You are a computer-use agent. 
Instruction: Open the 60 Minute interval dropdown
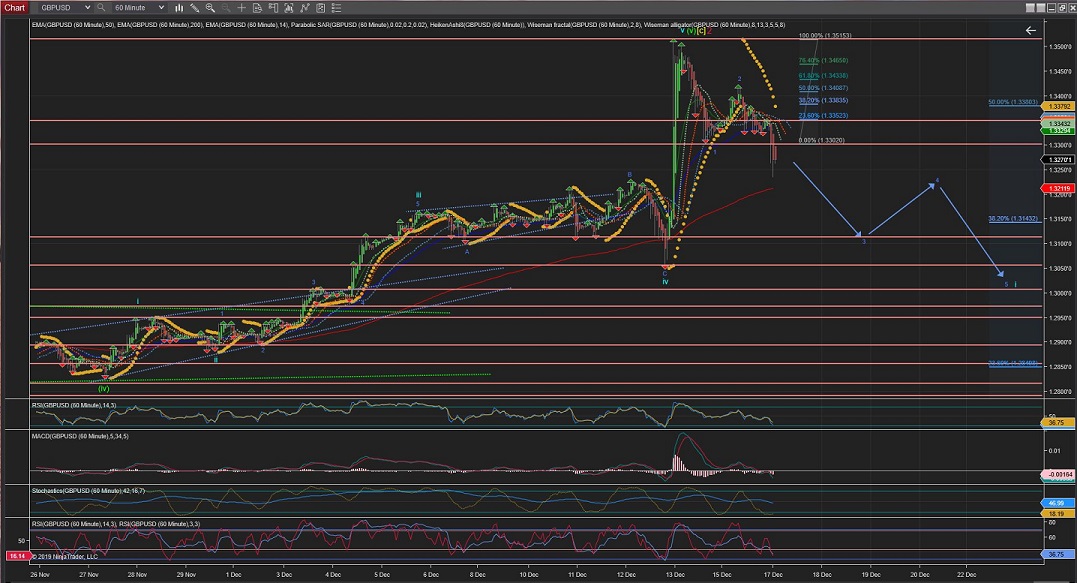139,8
